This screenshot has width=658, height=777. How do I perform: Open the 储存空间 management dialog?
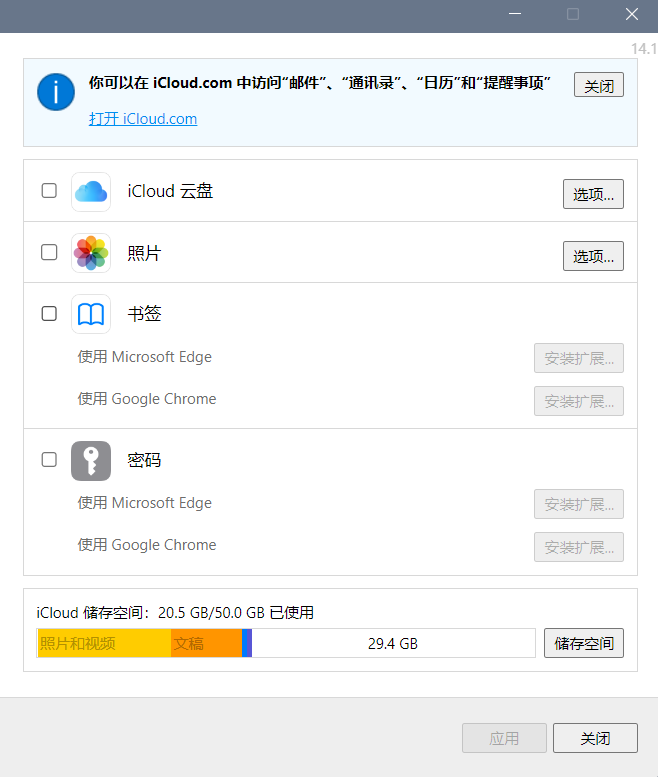[x=584, y=643]
